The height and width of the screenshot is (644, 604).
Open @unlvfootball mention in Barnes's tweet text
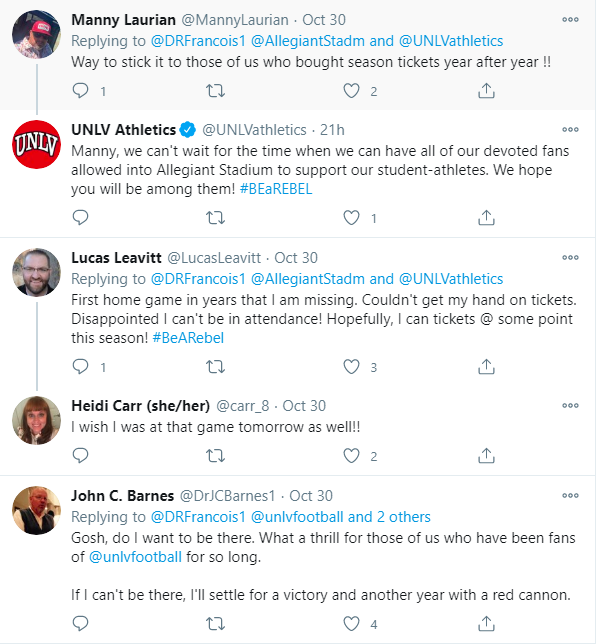[135, 557]
